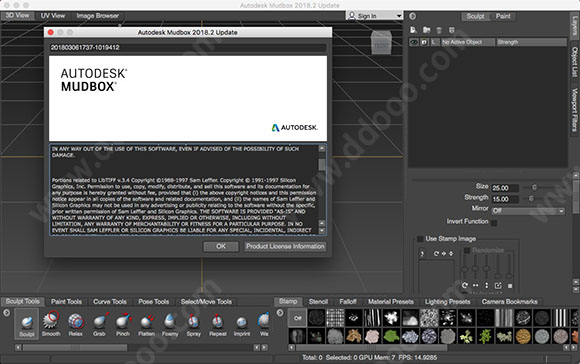Open the Mirror dropdown set to Off
Image resolution: width=580 pixels, height=364 pixels.
coord(528,210)
